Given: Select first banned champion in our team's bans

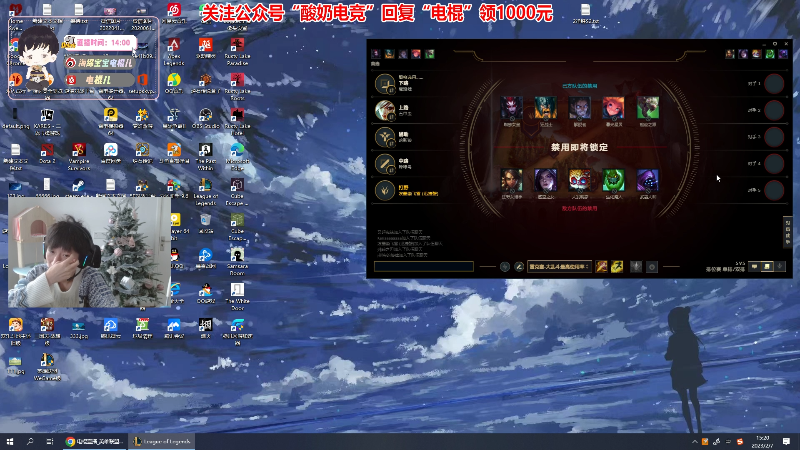Looking at the screenshot, I should pos(511,108).
